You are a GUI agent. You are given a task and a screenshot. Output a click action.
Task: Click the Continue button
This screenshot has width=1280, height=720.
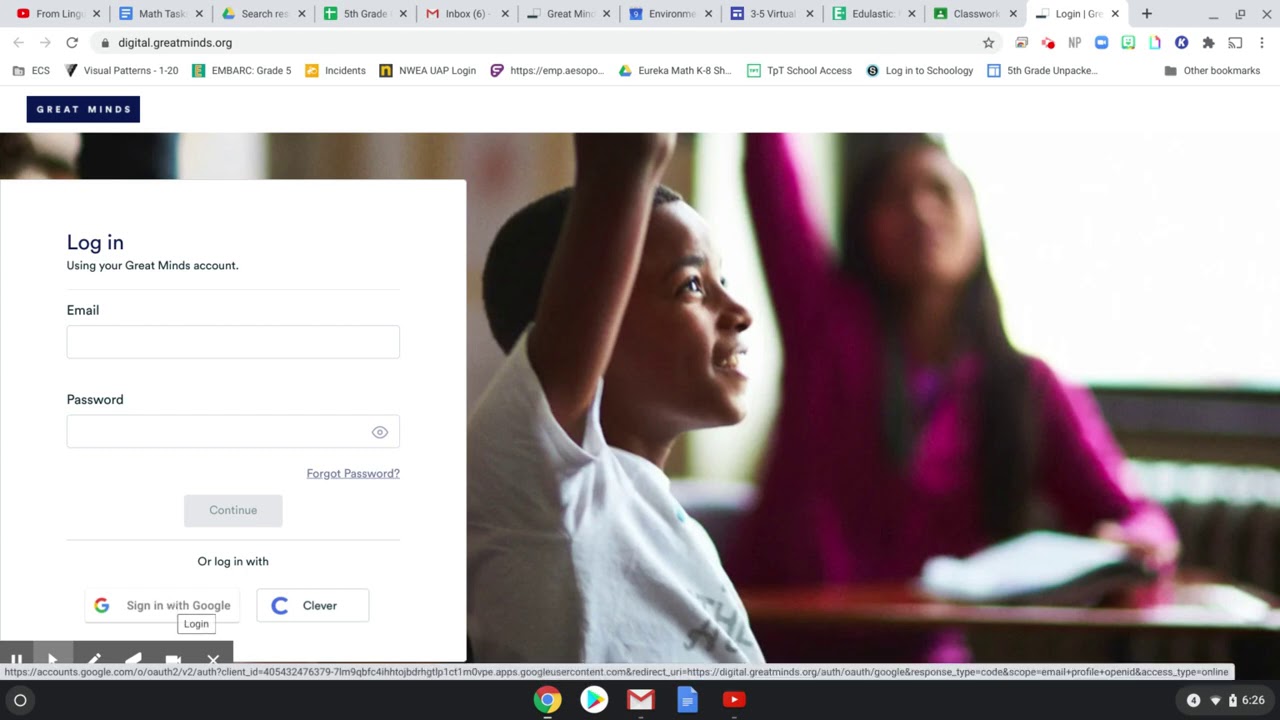(x=233, y=510)
